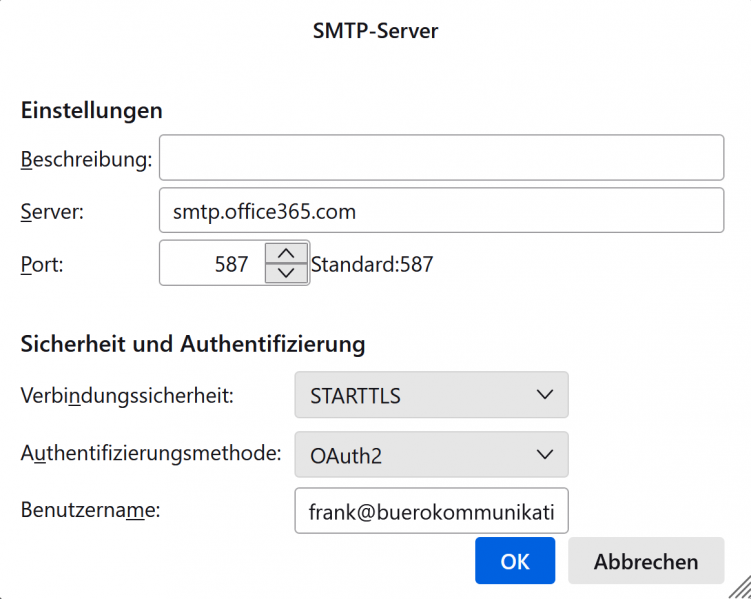This screenshot has height=599, width=751.
Task: Focus the empty Beschreibung text field
Action: [441, 158]
